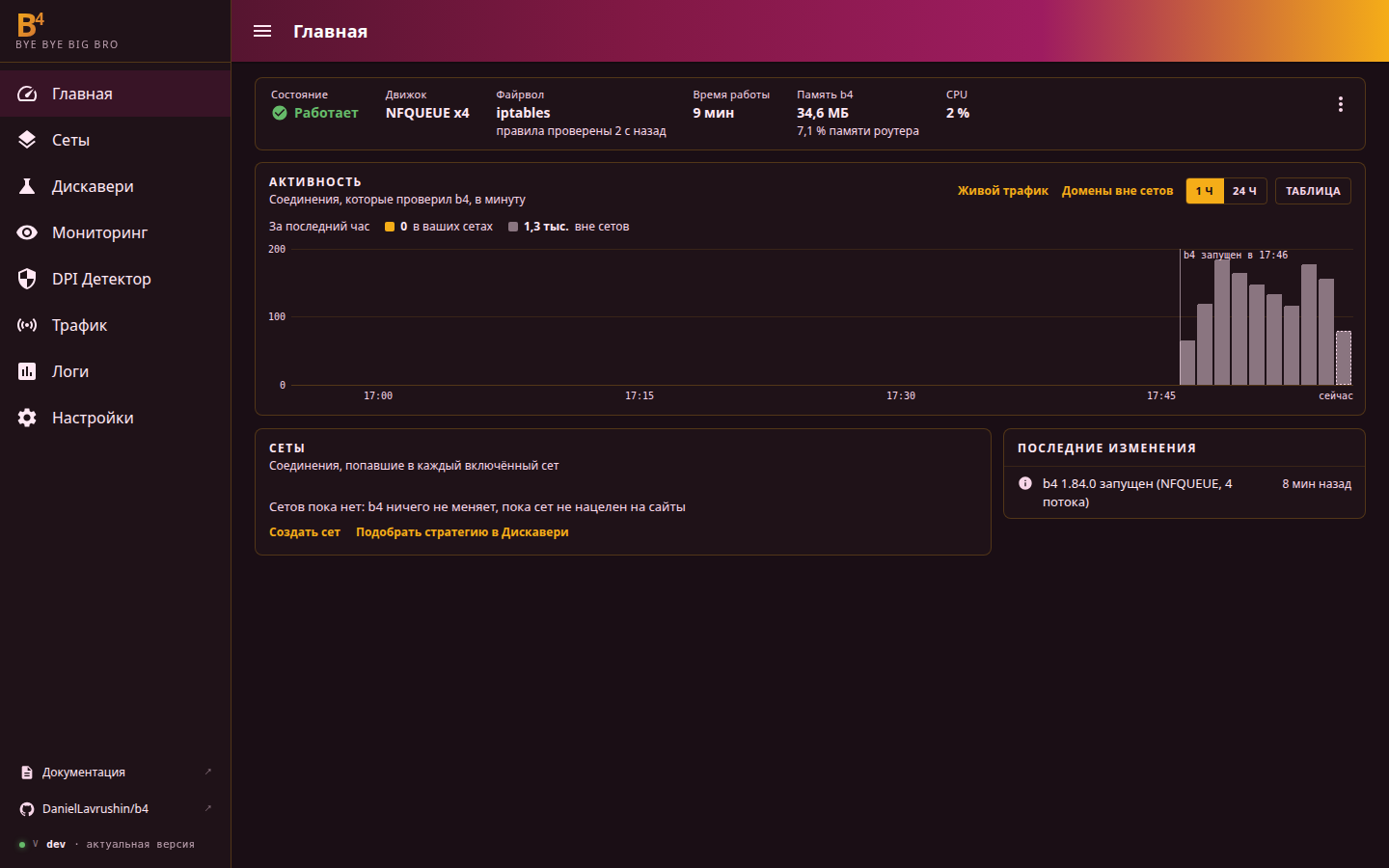
Task: Click the '8 мин назад' timestamp
Action: [x=1317, y=484]
